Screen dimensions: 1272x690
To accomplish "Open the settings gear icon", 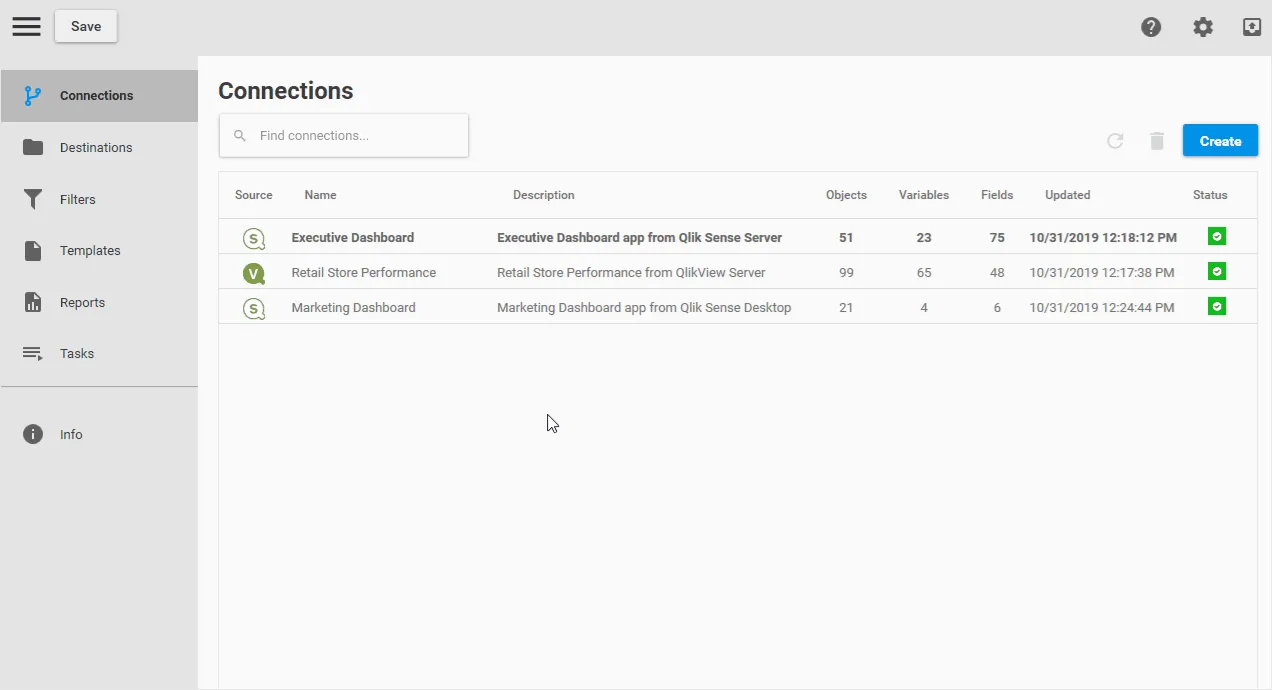I will click(x=1203, y=27).
